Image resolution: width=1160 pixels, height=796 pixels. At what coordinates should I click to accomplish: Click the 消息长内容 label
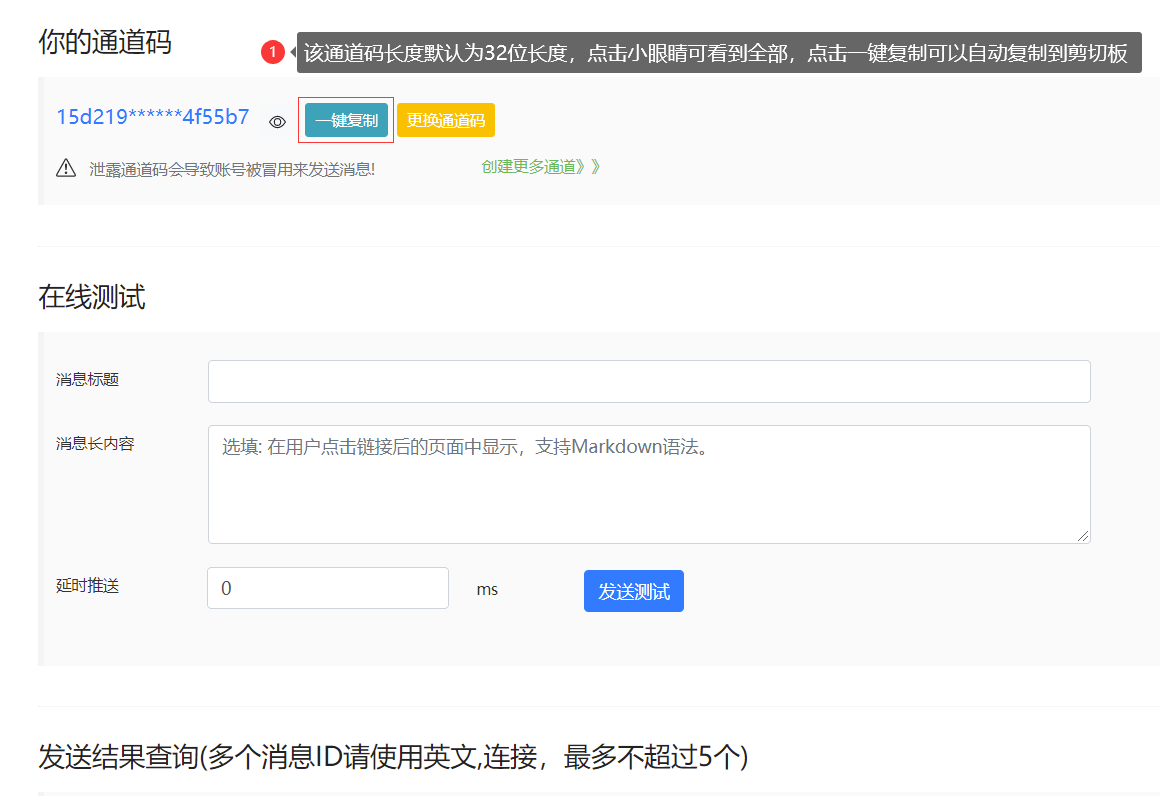(x=95, y=444)
